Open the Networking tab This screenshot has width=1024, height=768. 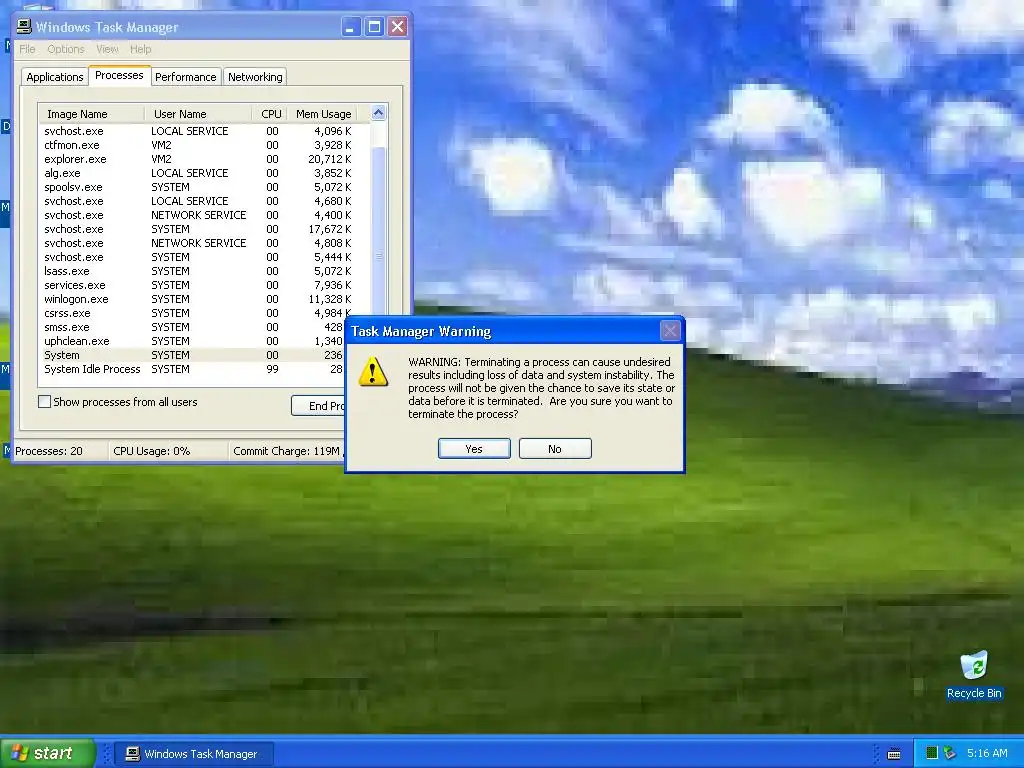(x=255, y=77)
